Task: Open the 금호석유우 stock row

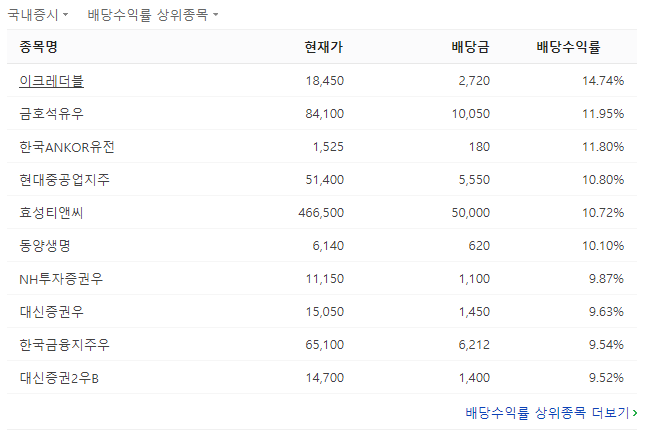Action: coord(52,114)
